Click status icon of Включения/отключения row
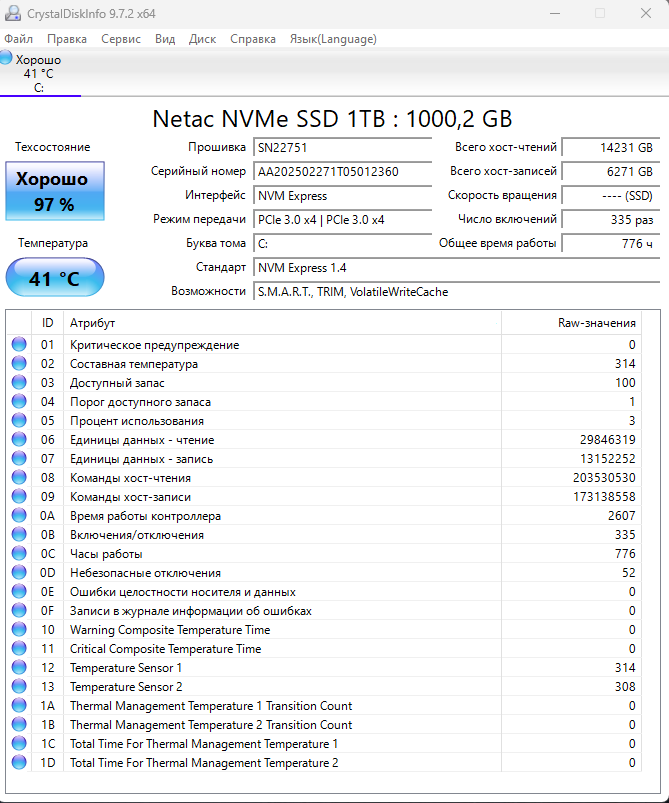669x803 pixels. (19, 534)
